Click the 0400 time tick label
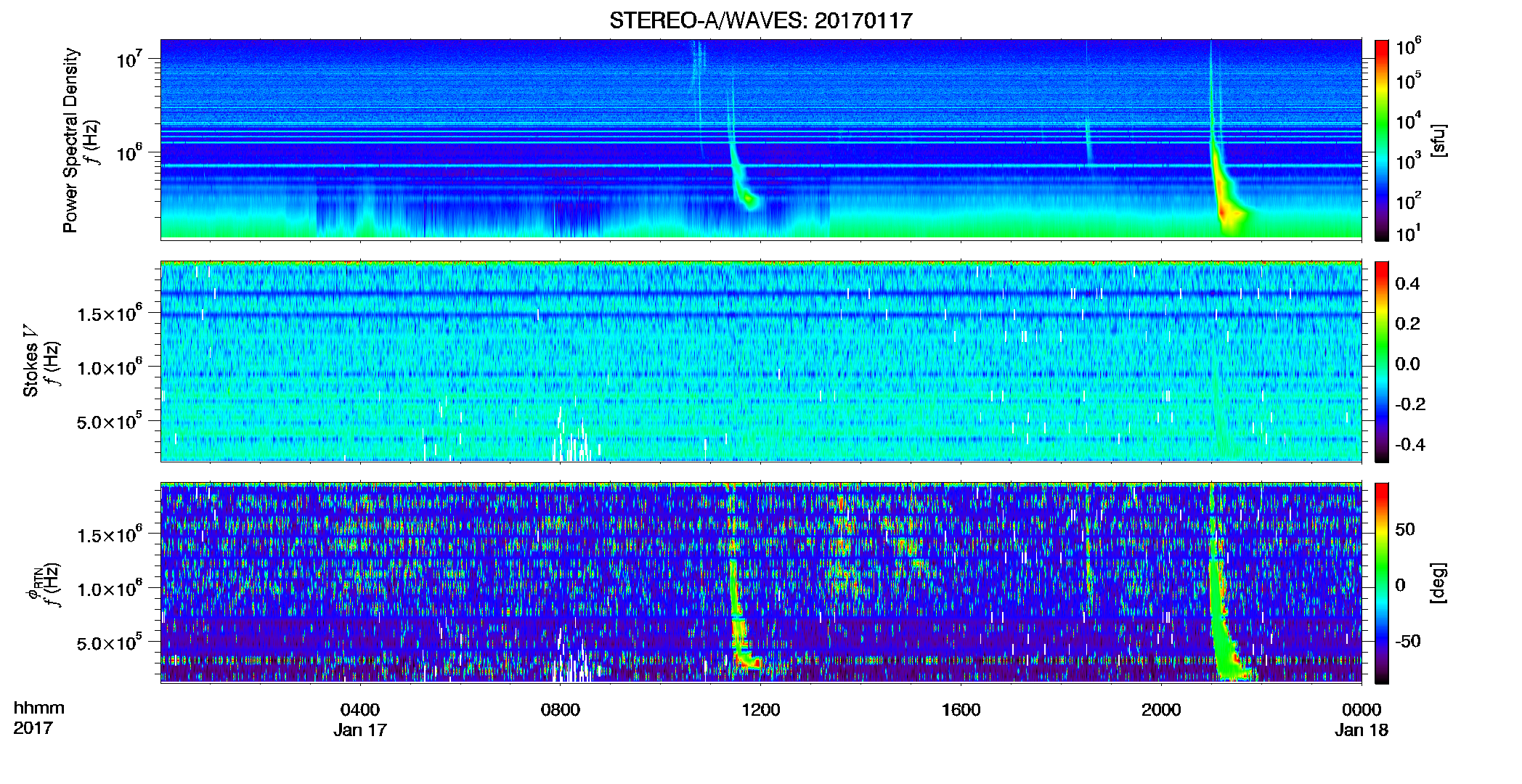The image size is (1522, 784). (360, 709)
